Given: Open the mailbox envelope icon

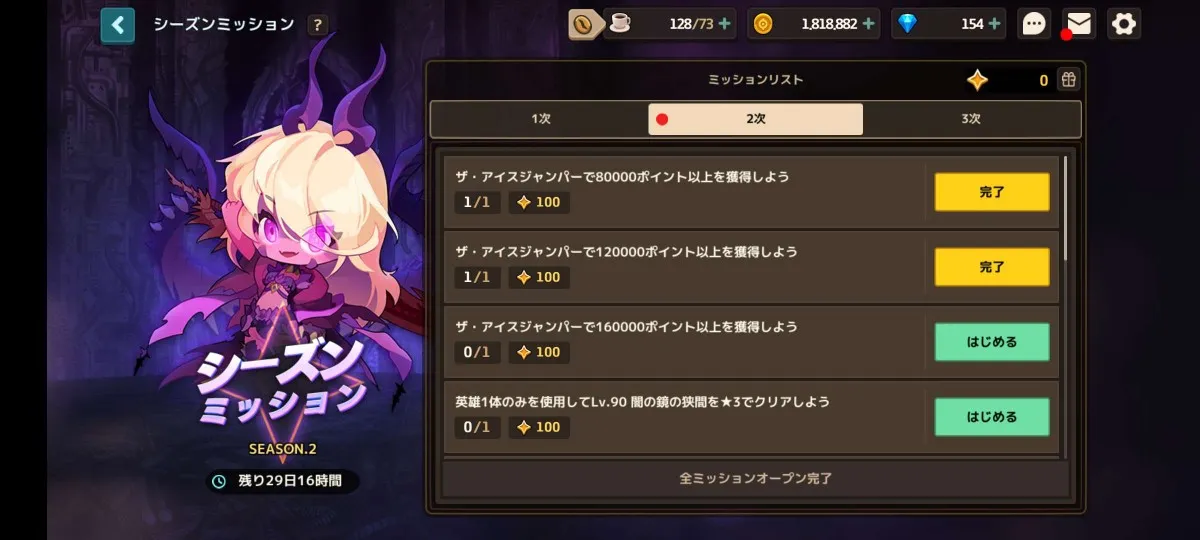Looking at the screenshot, I should click(1079, 23).
